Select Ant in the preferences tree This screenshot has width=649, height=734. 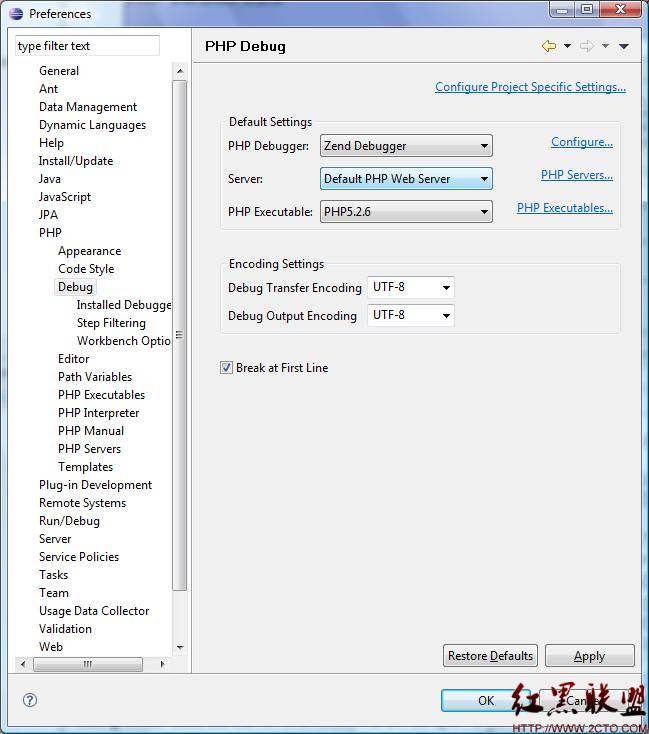[x=49, y=89]
